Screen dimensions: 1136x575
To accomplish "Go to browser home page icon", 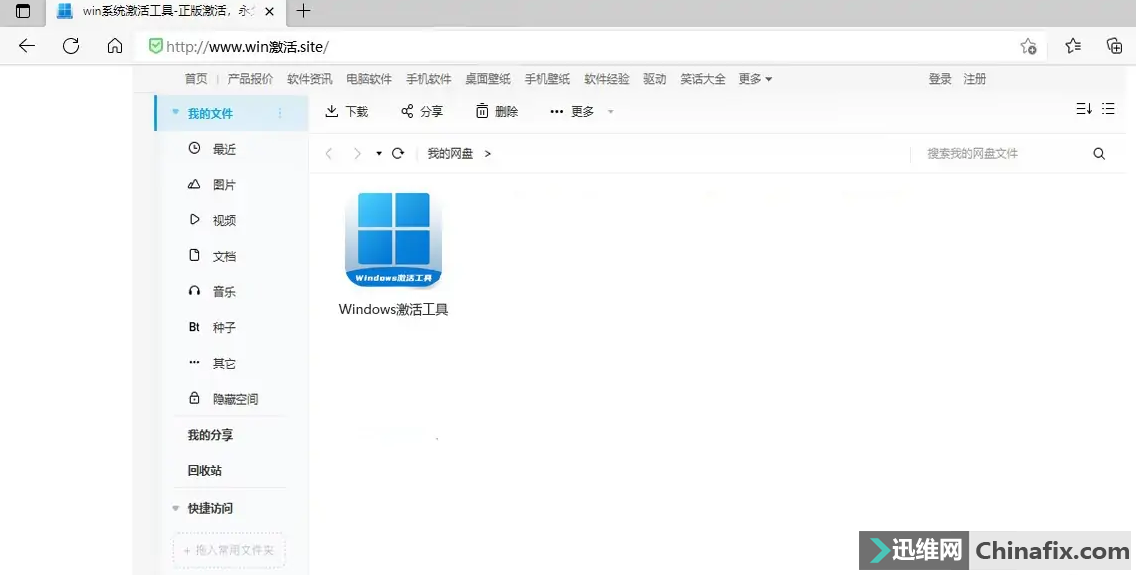I will 114,46.
